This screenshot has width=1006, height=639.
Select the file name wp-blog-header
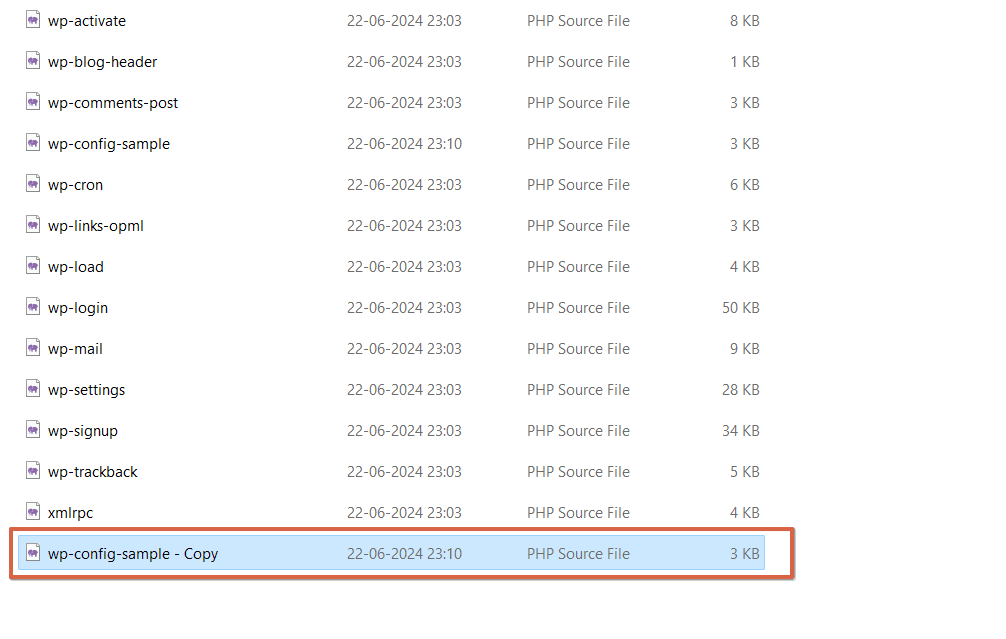[x=102, y=62]
